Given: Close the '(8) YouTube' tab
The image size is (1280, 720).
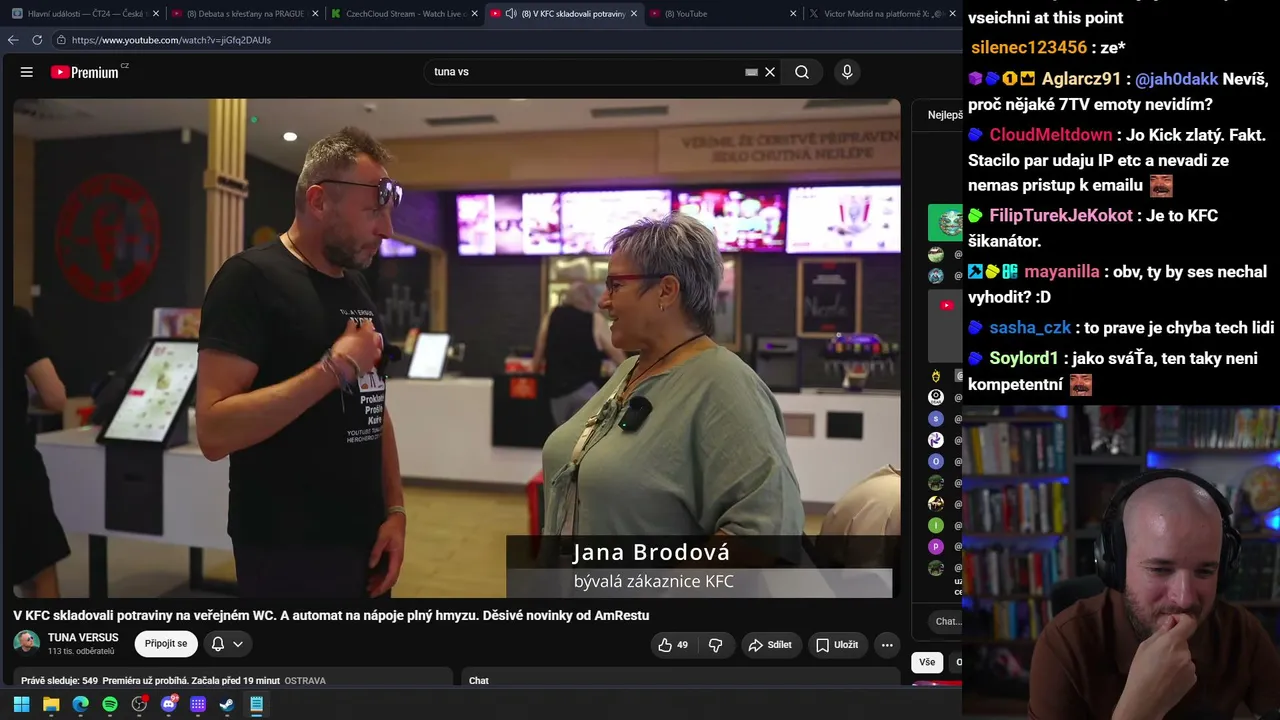Looking at the screenshot, I should pyautogui.click(x=793, y=14).
